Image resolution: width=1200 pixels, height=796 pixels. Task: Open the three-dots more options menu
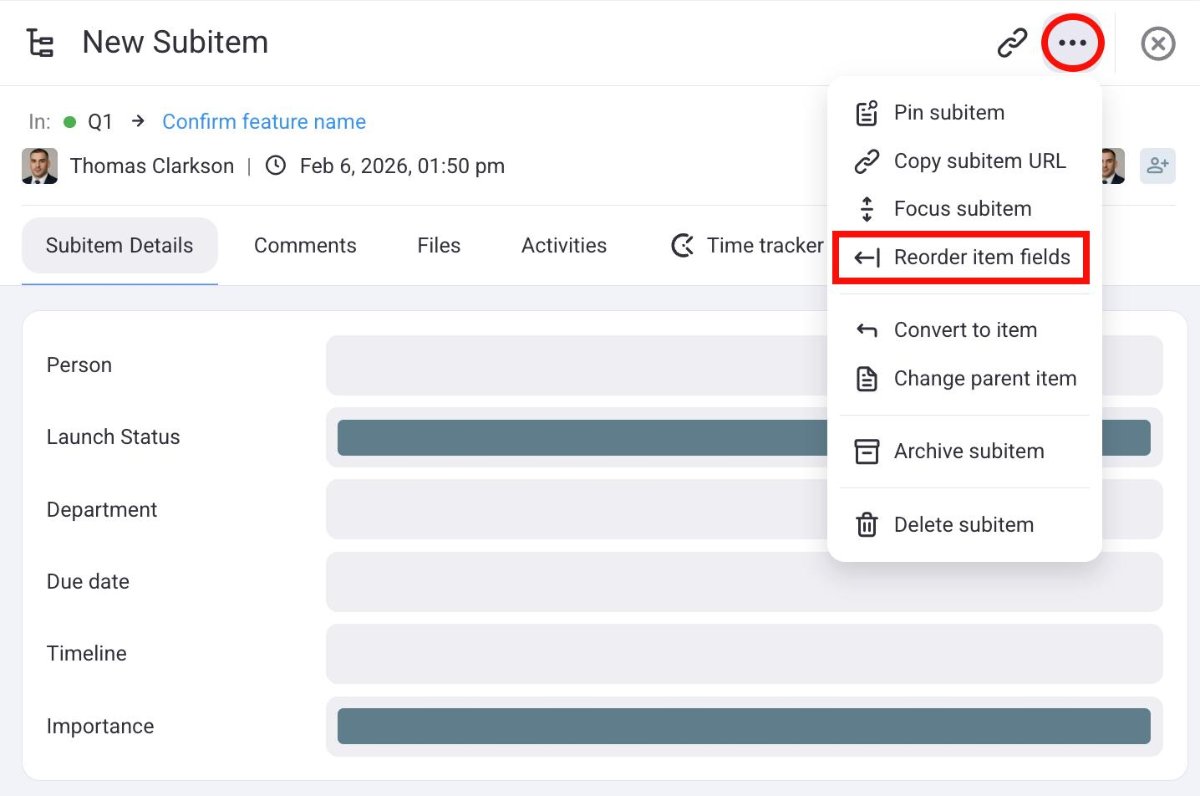pos(1072,43)
